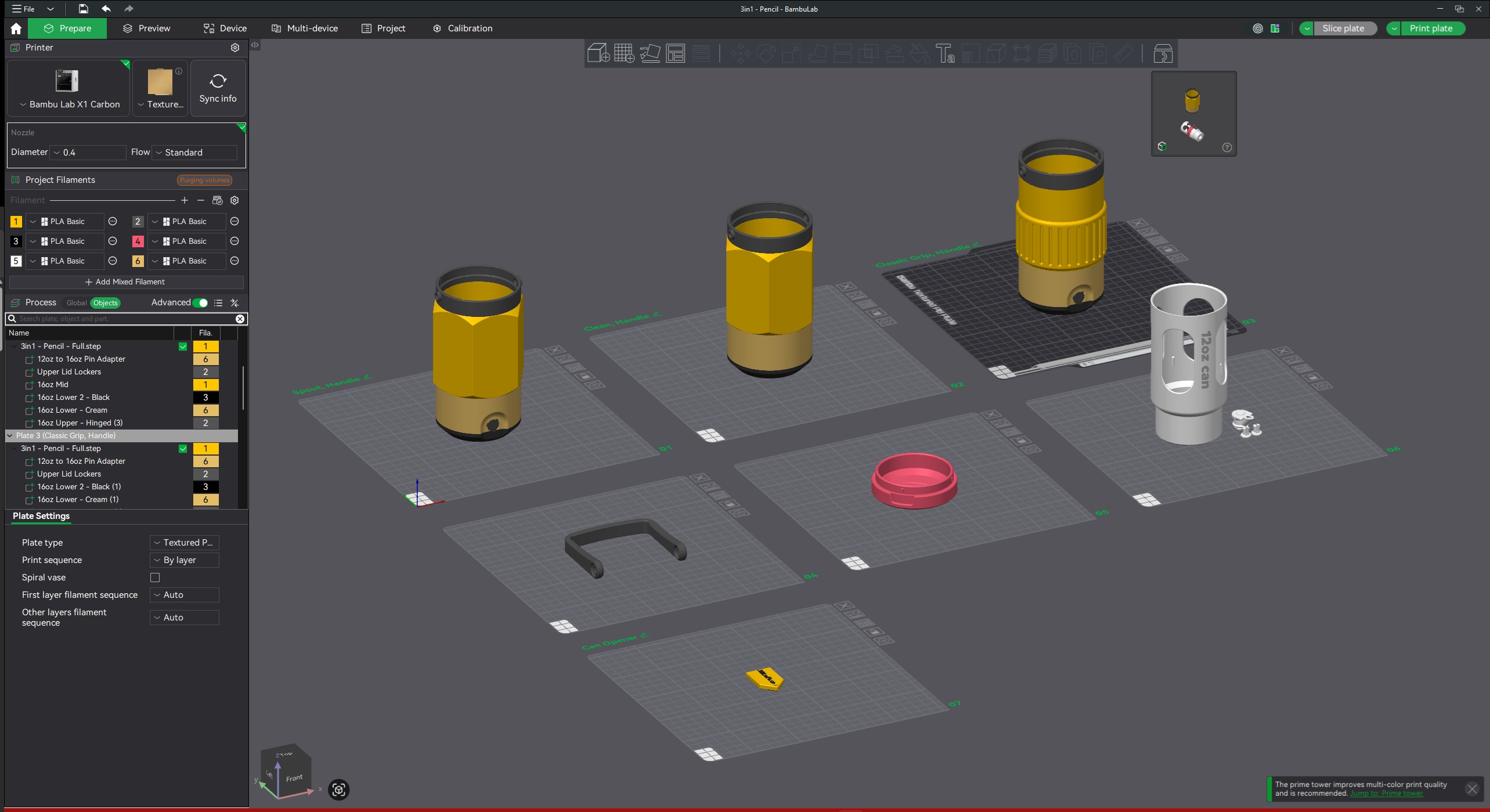Follow the Jump to: Prime tower link

(x=1386, y=793)
